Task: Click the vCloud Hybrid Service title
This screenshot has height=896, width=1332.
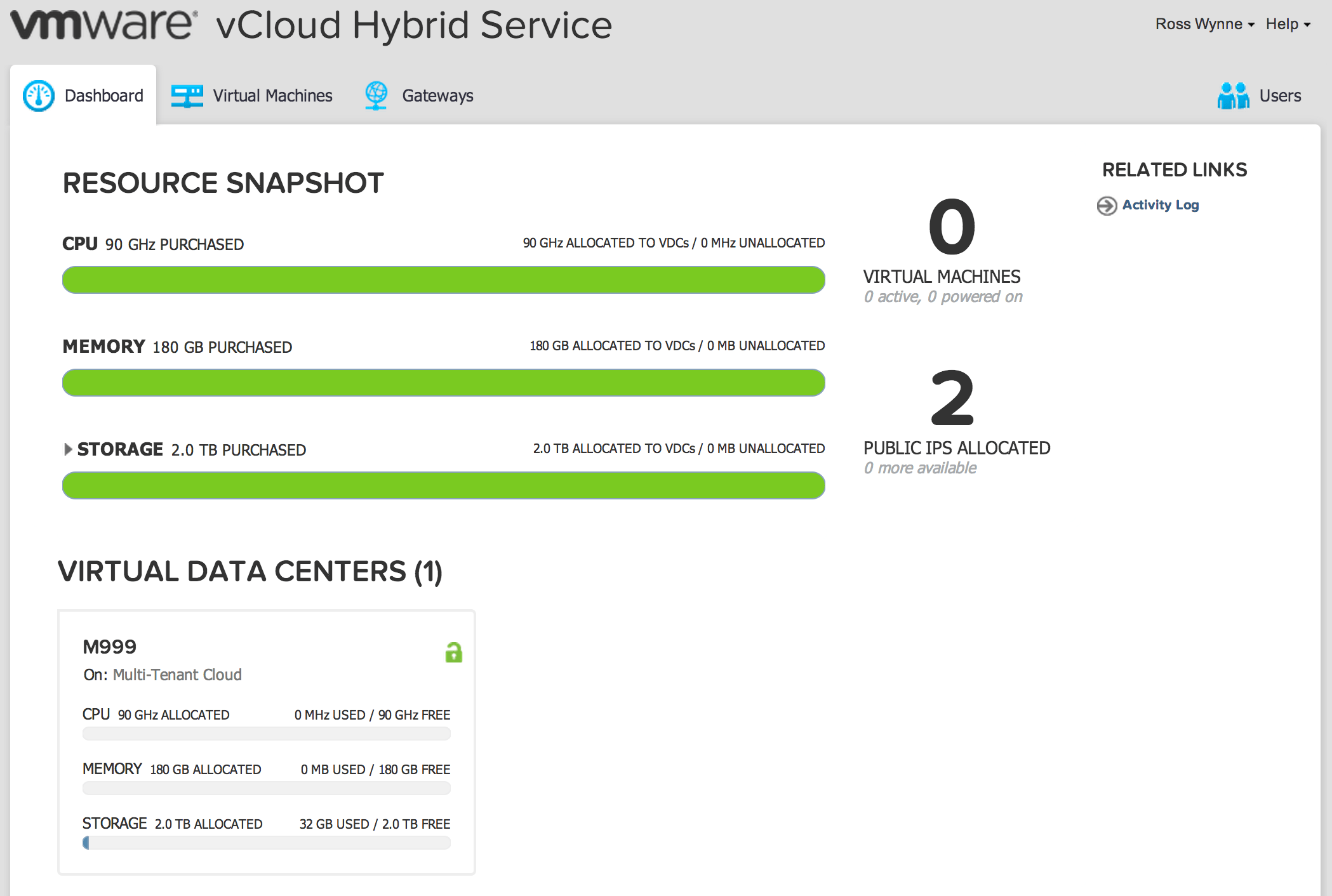Action: (414, 25)
